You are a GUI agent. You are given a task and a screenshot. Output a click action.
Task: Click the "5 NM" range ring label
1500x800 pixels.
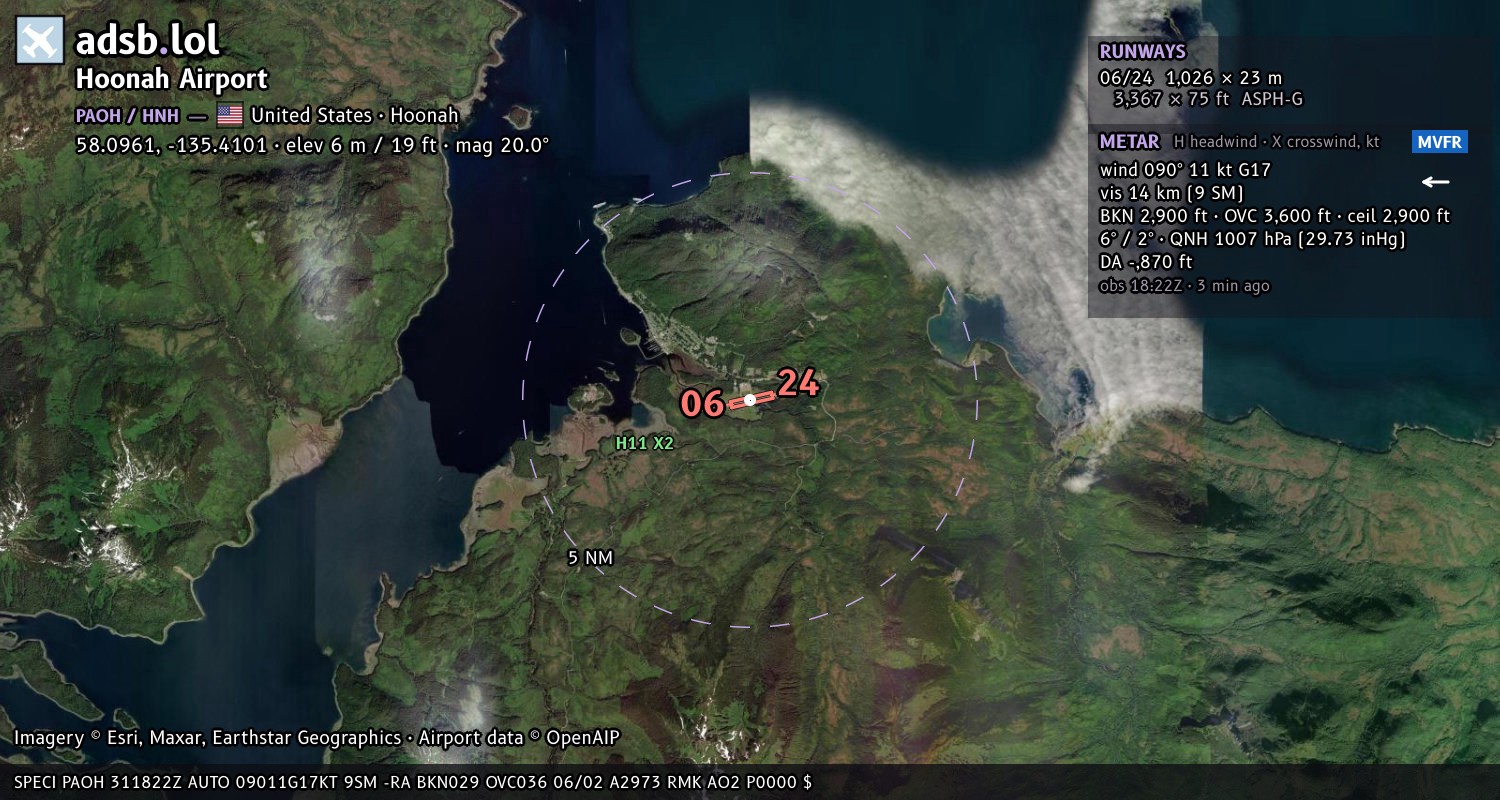pyautogui.click(x=590, y=558)
